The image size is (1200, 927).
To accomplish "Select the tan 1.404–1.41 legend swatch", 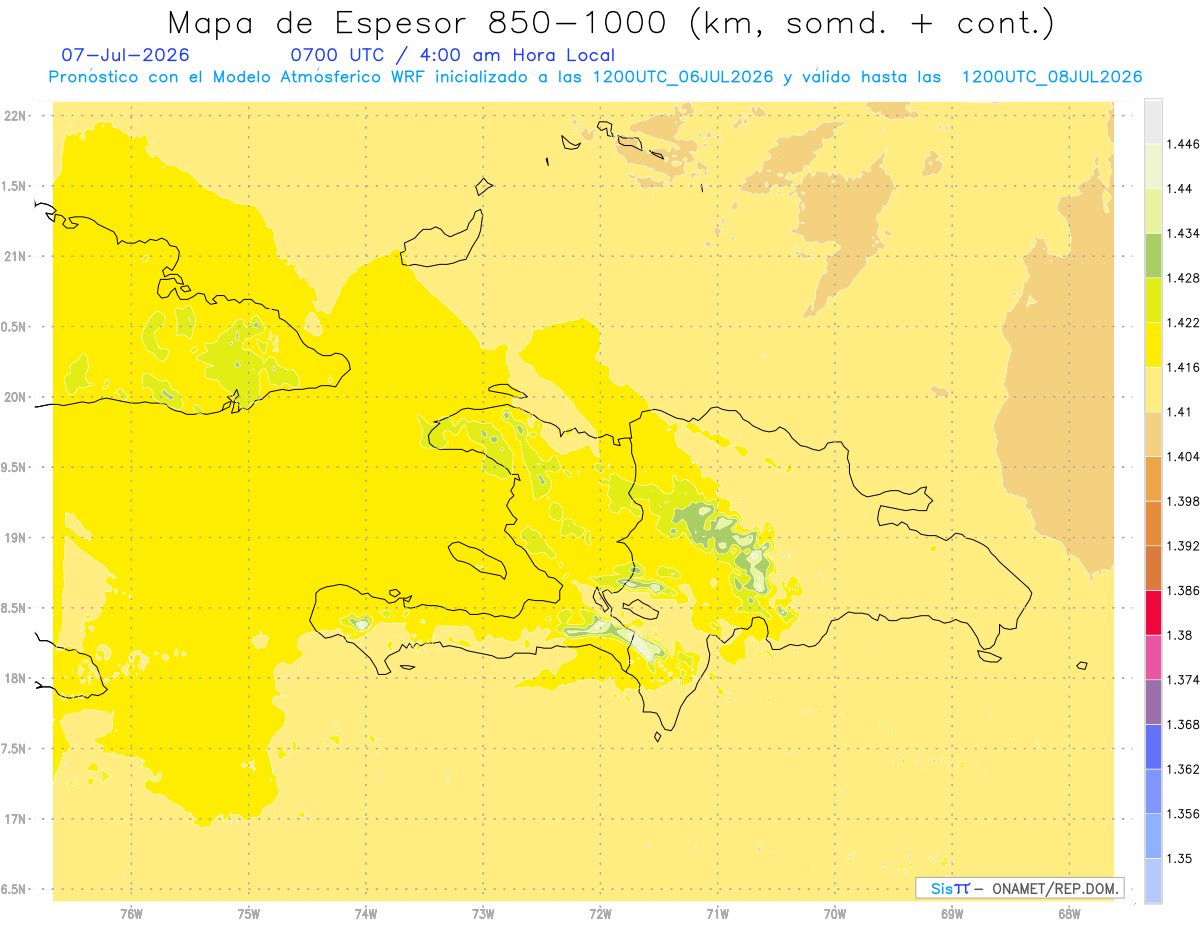I will pos(1153,434).
